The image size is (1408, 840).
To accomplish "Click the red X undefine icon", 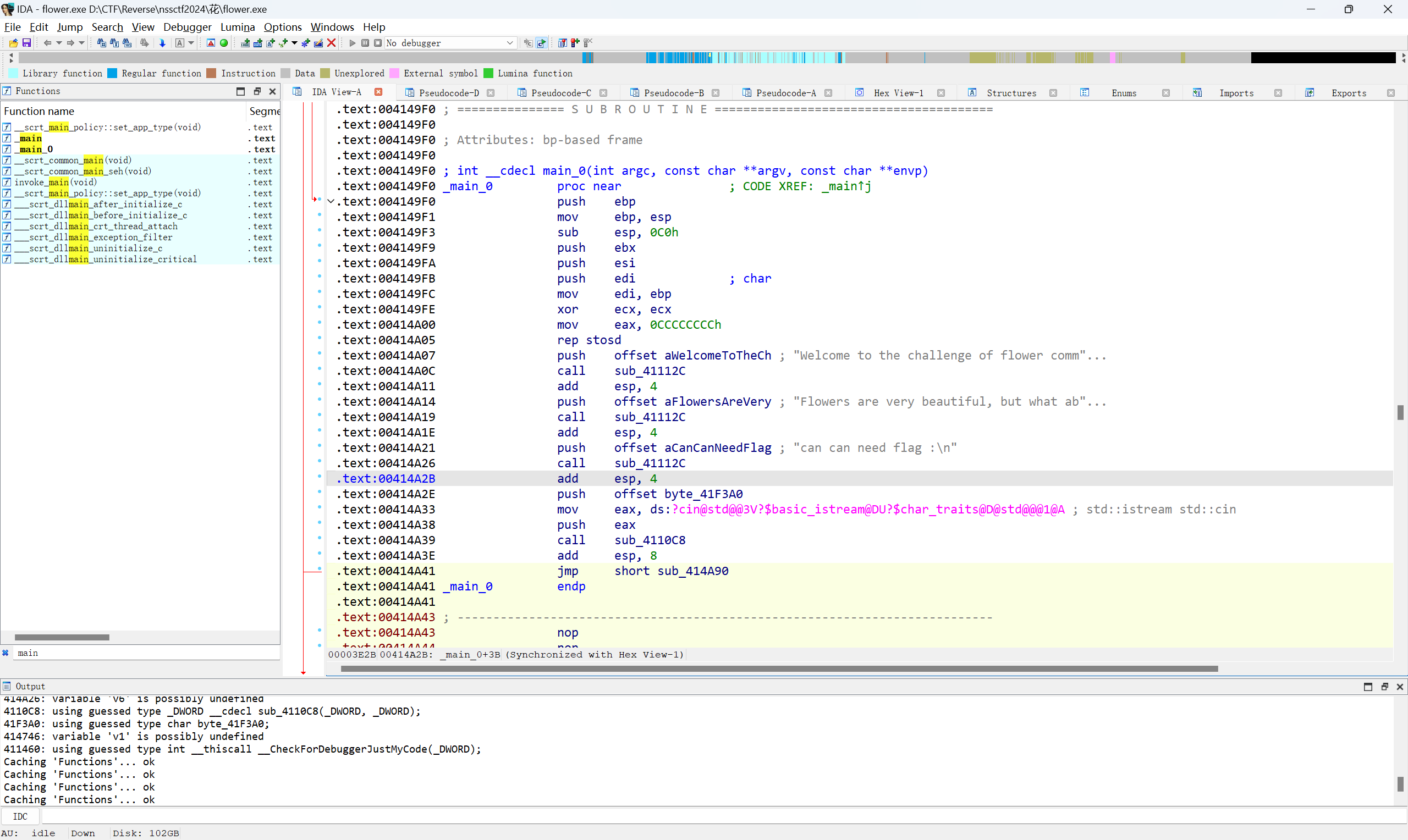I will [x=332, y=43].
